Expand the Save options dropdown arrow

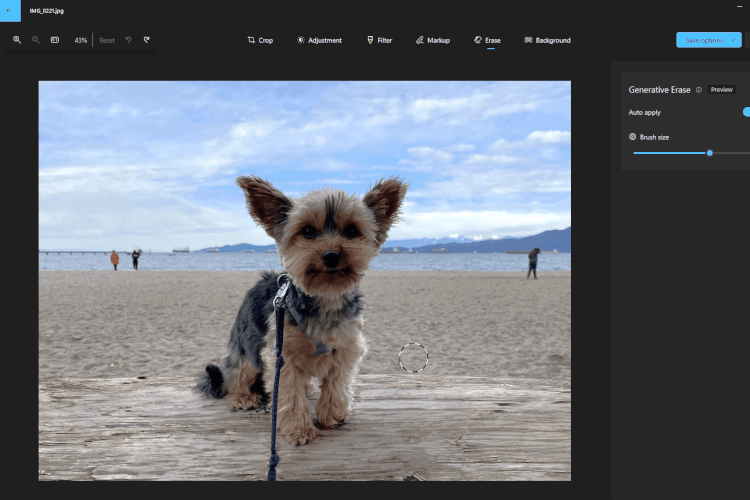[733, 40]
